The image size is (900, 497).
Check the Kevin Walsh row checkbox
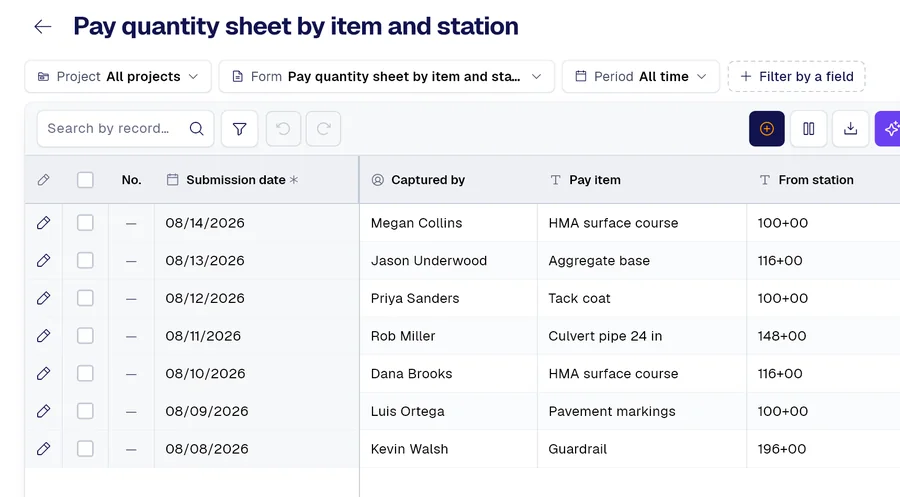(85, 449)
